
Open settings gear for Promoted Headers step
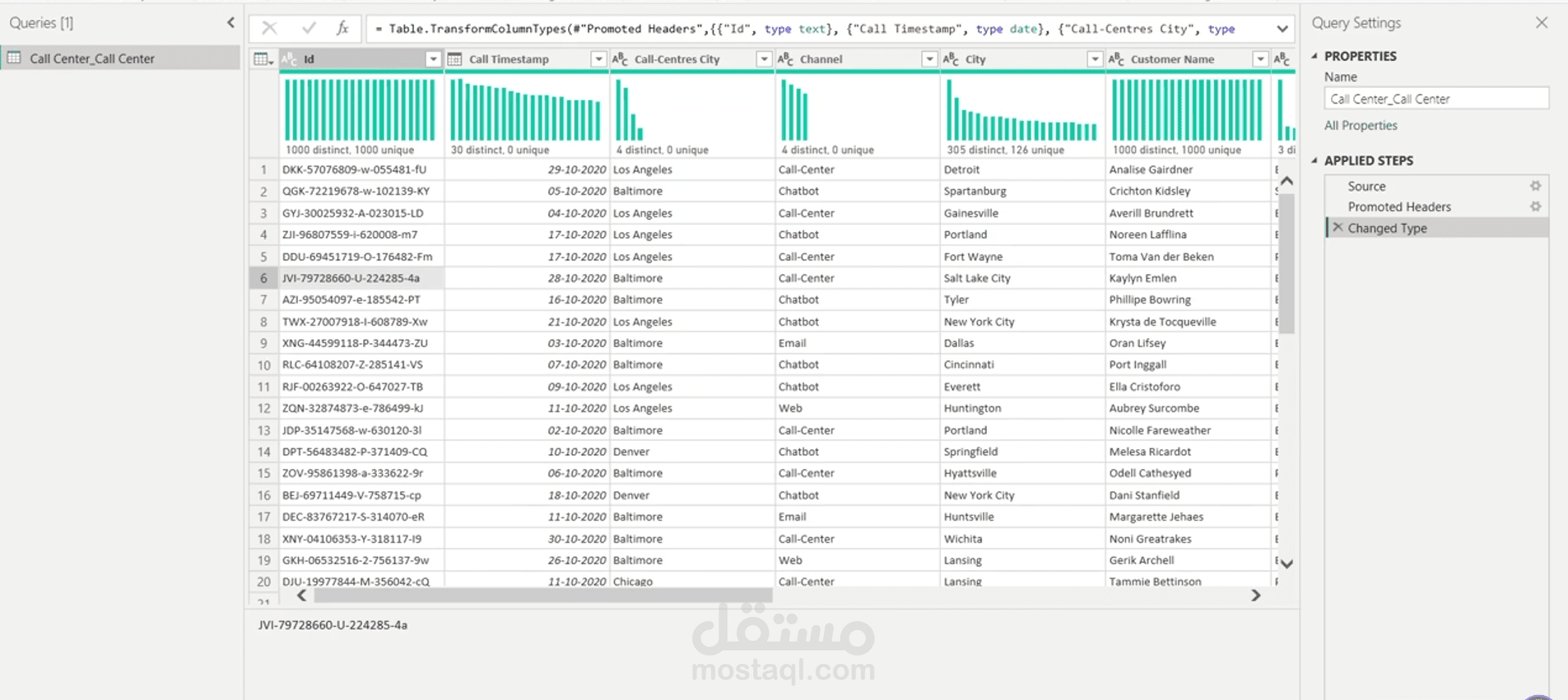[x=1535, y=206]
